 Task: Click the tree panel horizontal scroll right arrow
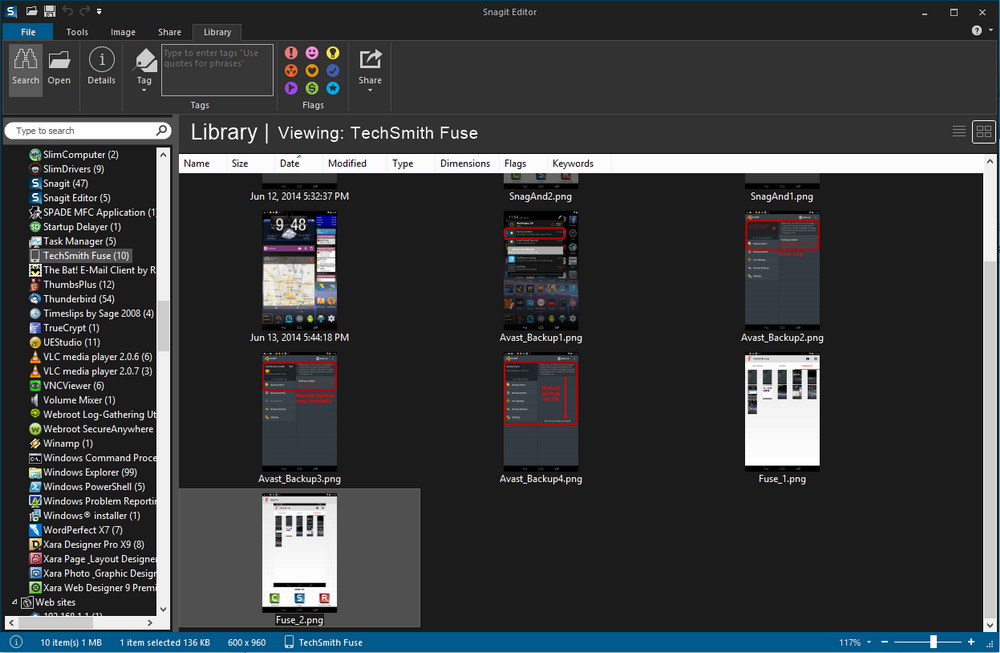pyautogui.click(x=150, y=622)
